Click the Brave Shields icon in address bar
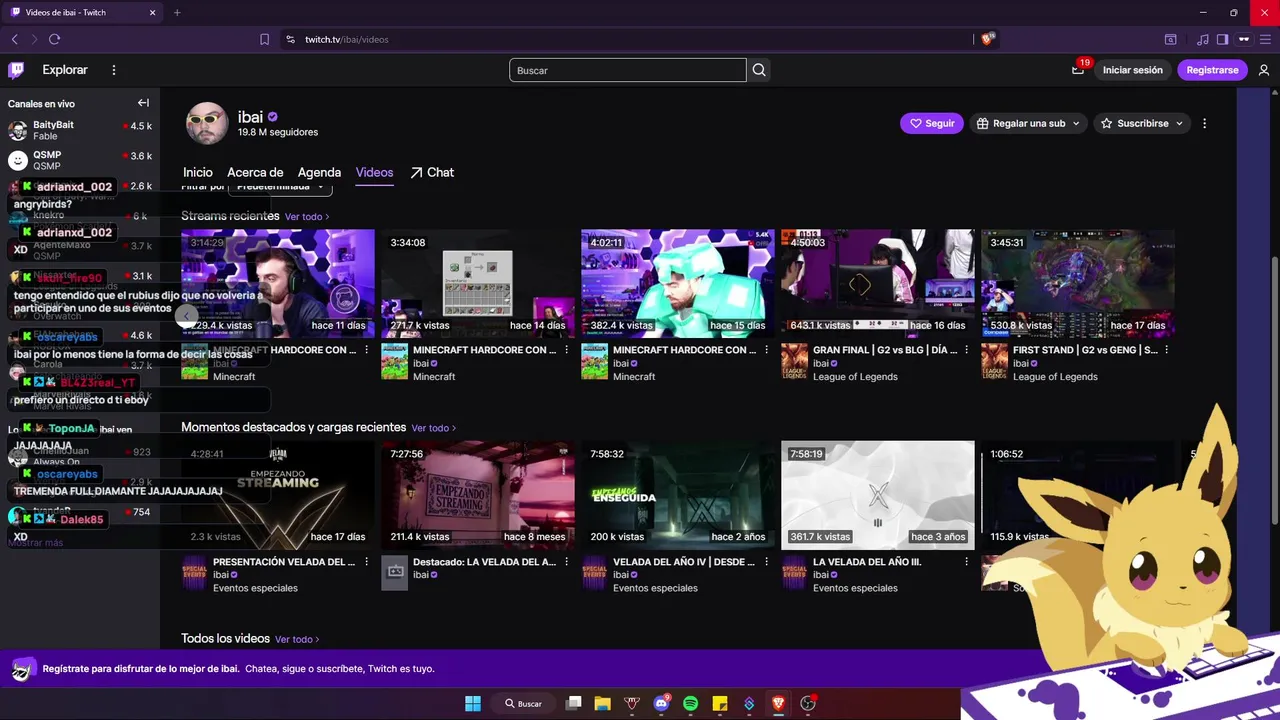Viewport: 1280px width, 720px height. pyautogui.click(x=988, y=39)
